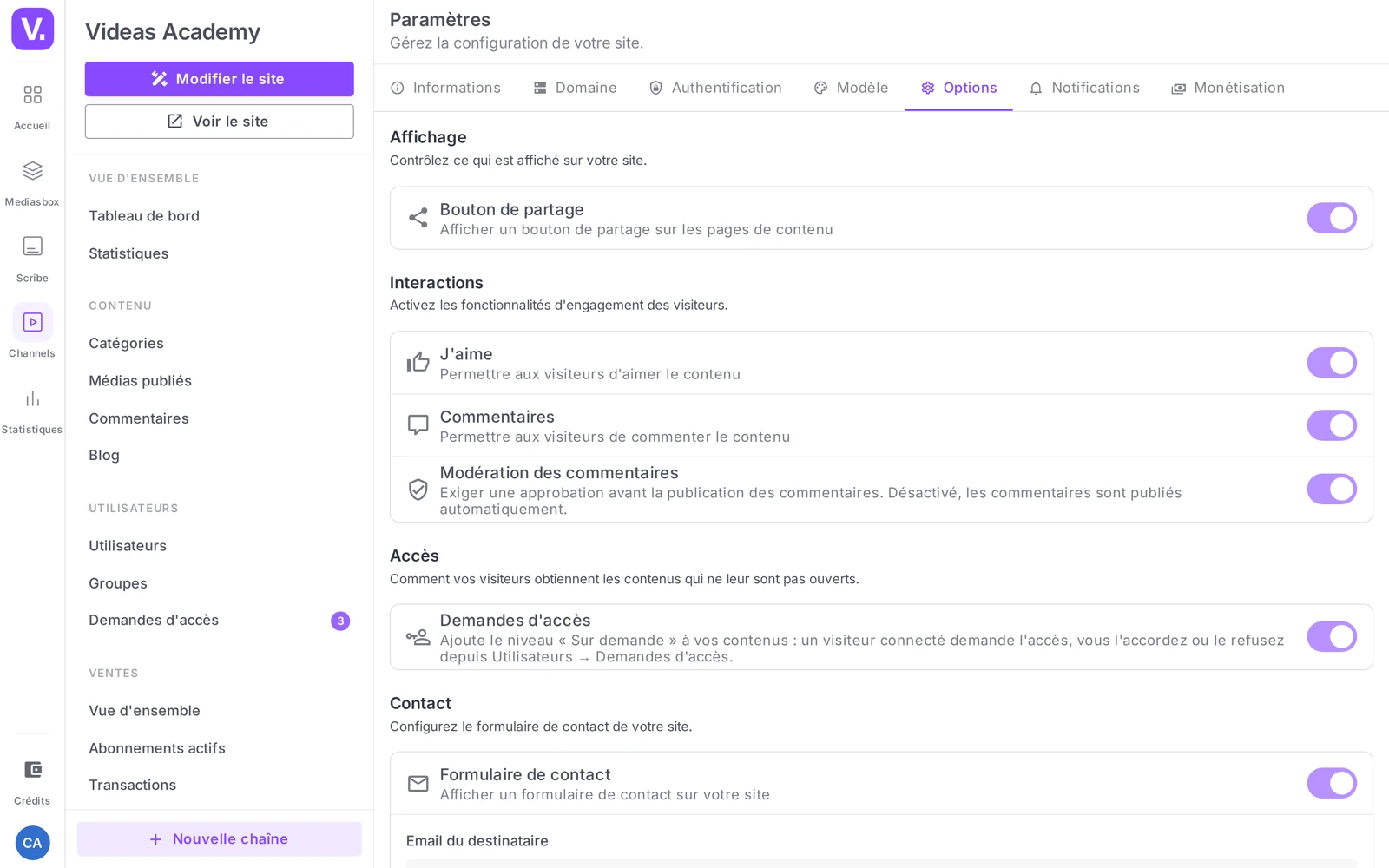The image size is (1389, 868).
Task: Click the Options tab
Action: (x=958, y=88)
